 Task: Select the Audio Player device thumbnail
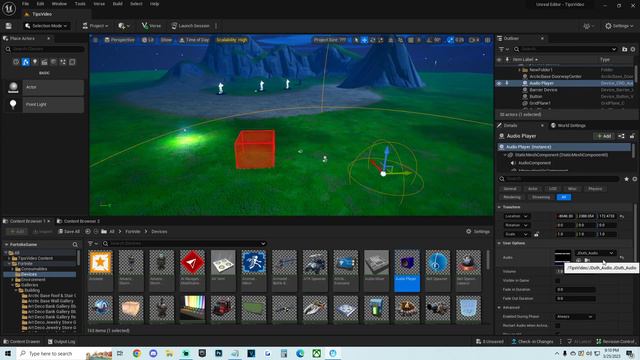point(407,271)
